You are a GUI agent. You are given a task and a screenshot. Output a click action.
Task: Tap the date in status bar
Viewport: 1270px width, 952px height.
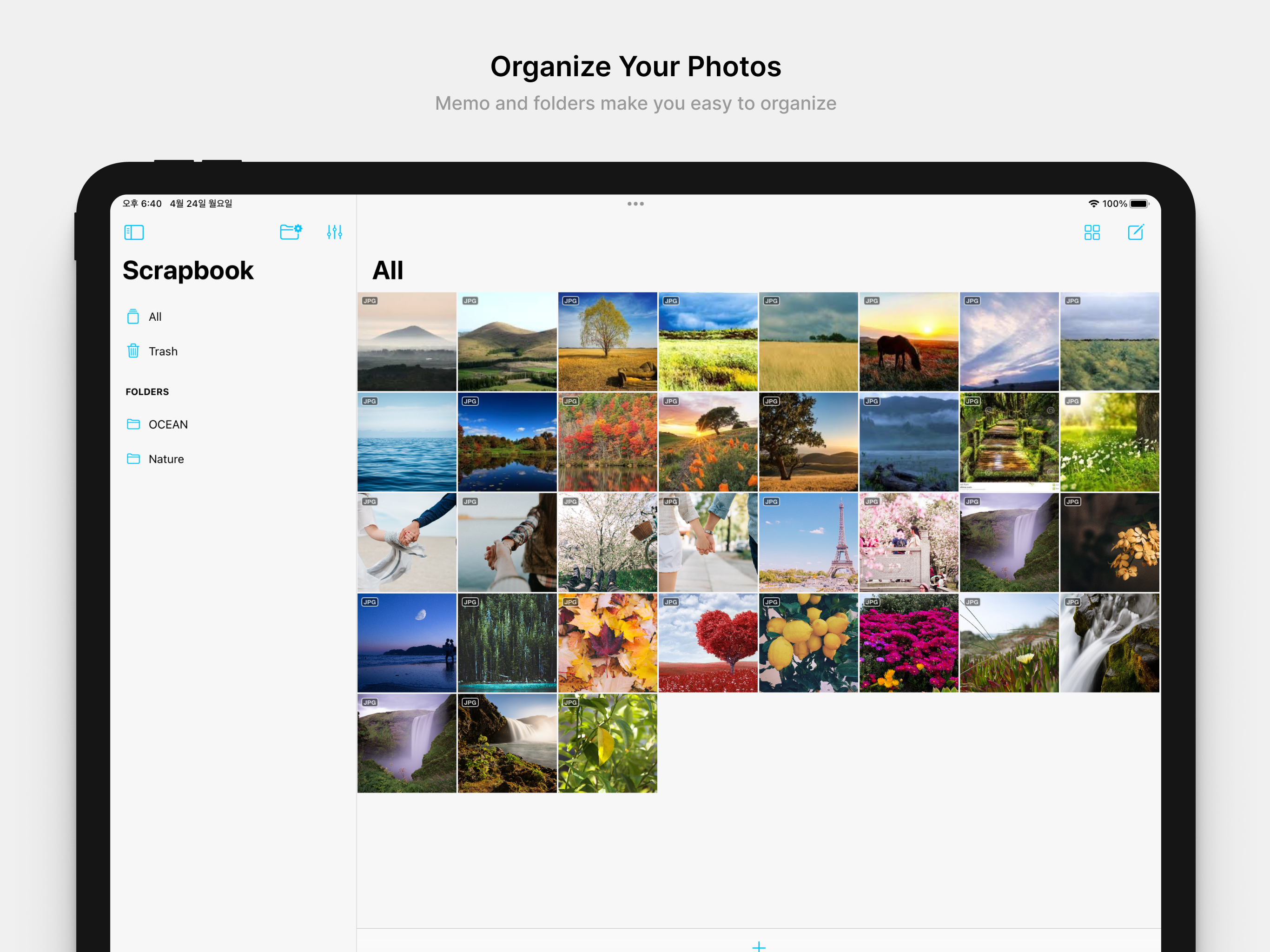[x=201, y=203]
